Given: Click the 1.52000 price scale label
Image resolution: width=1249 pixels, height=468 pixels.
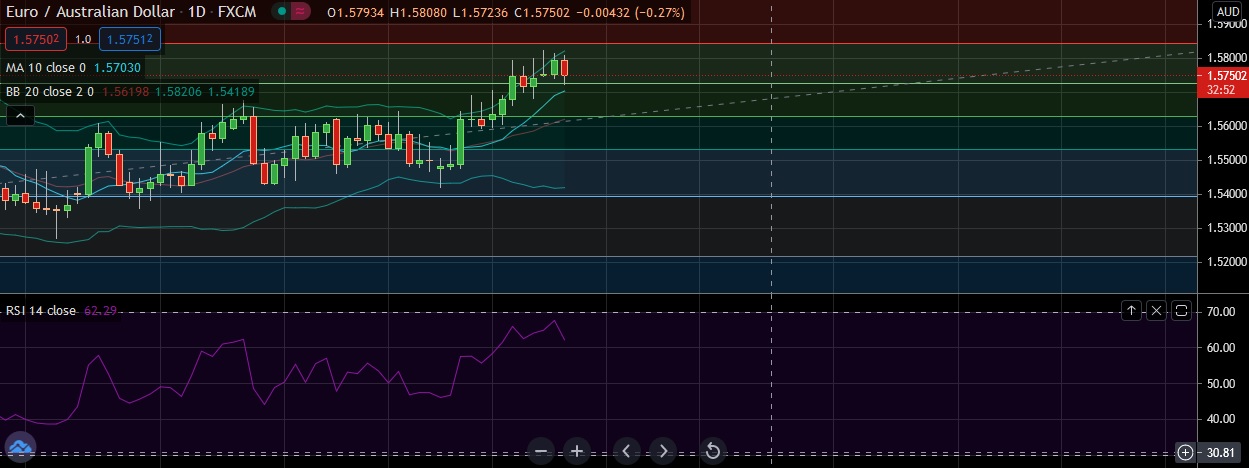Looking at the screenshot, I should pyautogui.click(x=1225, y=262).
